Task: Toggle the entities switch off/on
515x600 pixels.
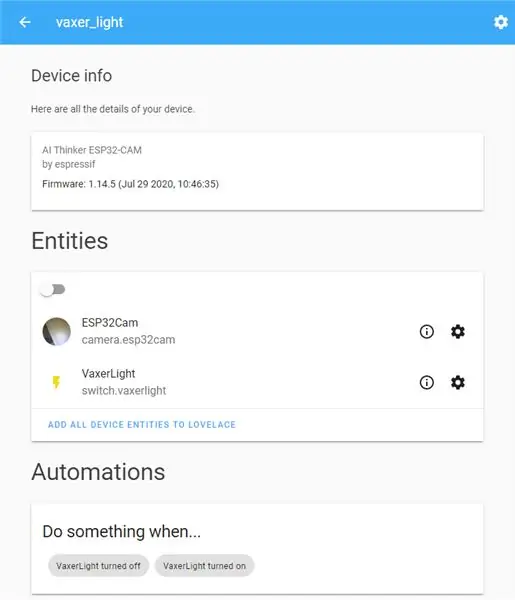Action: point(53,290)
